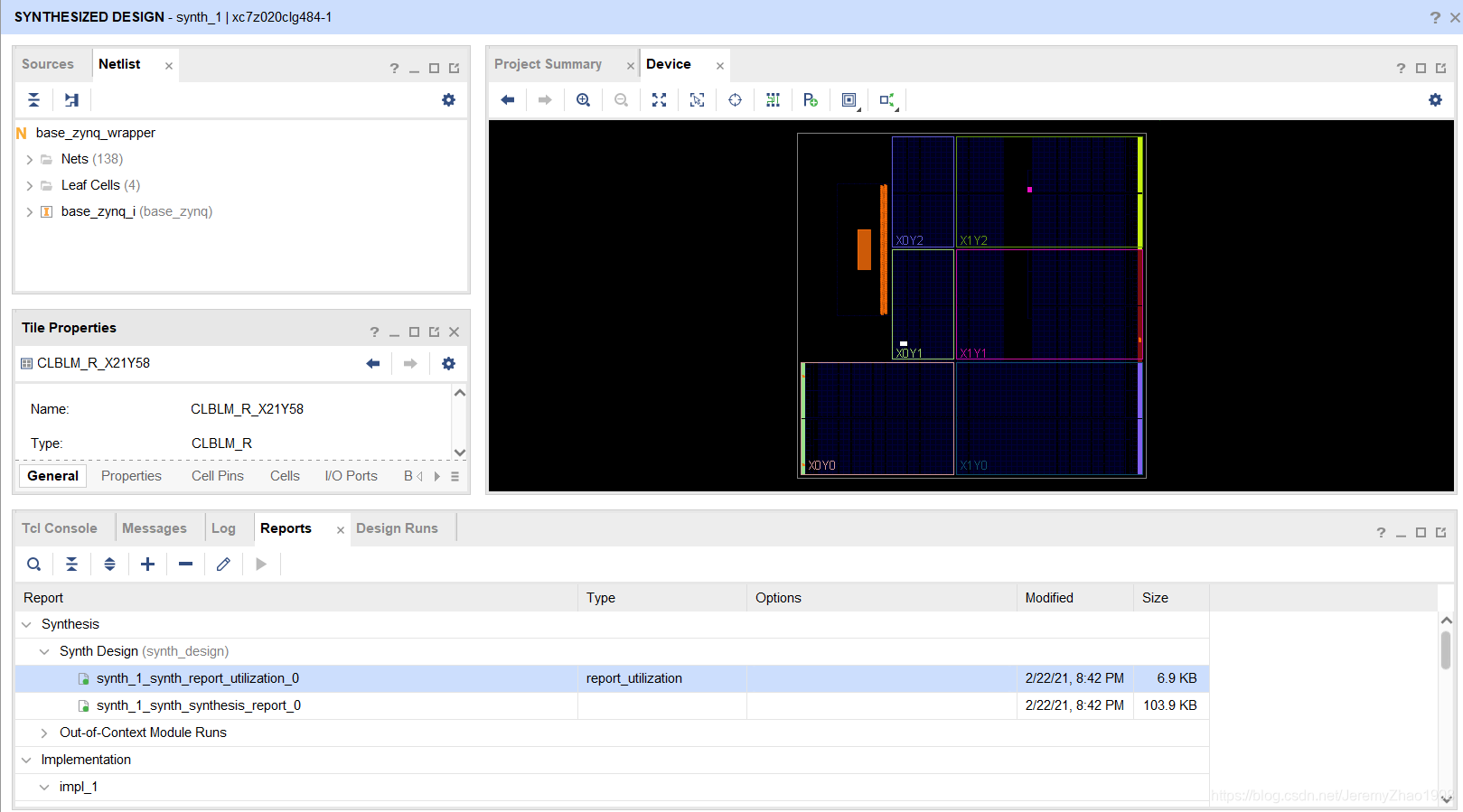Open cell drag mode dropdown icon
The height and width of the screenshot is (812, 1463).
click(850, 100)
